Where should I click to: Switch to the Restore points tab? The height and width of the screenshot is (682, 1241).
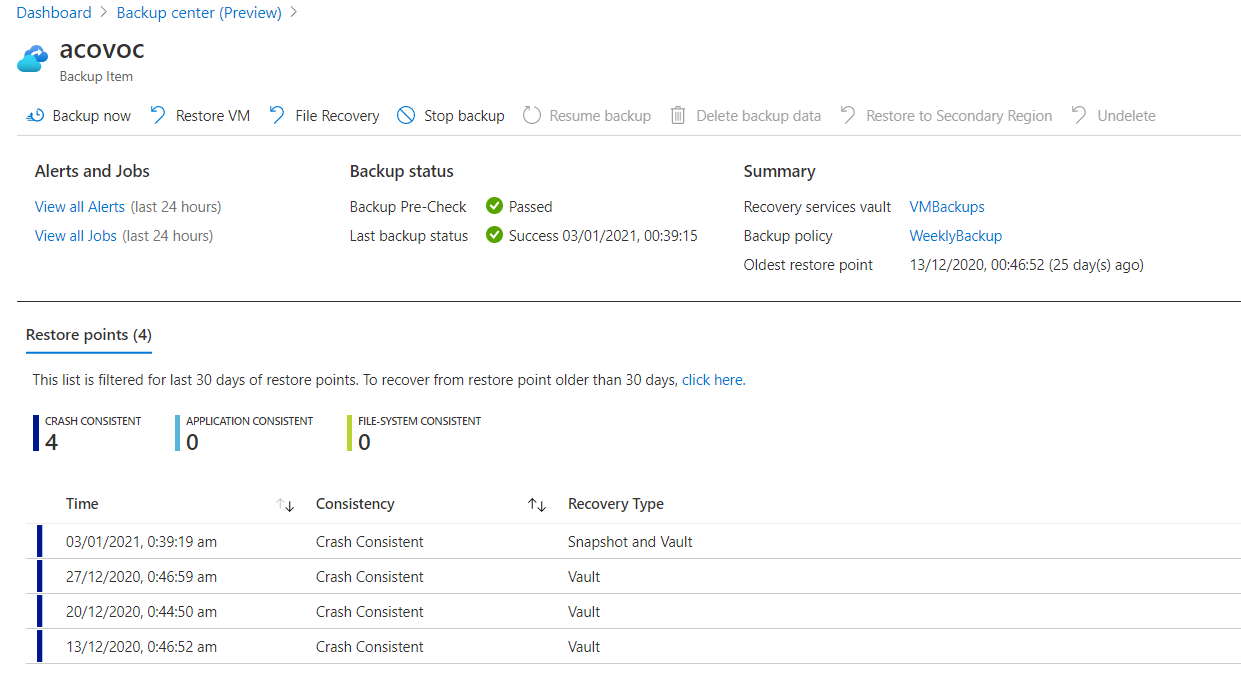[x=88, y=335]
